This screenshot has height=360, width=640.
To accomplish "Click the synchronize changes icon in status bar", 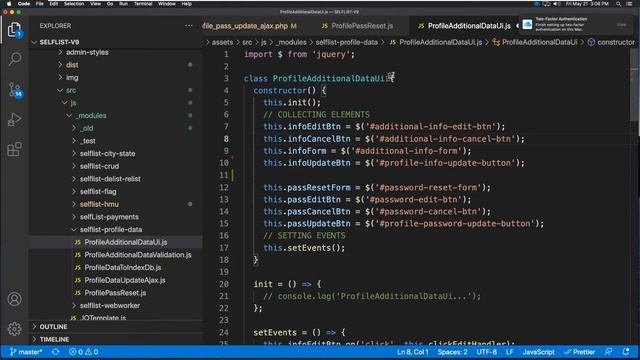I will tap(56, 352).
